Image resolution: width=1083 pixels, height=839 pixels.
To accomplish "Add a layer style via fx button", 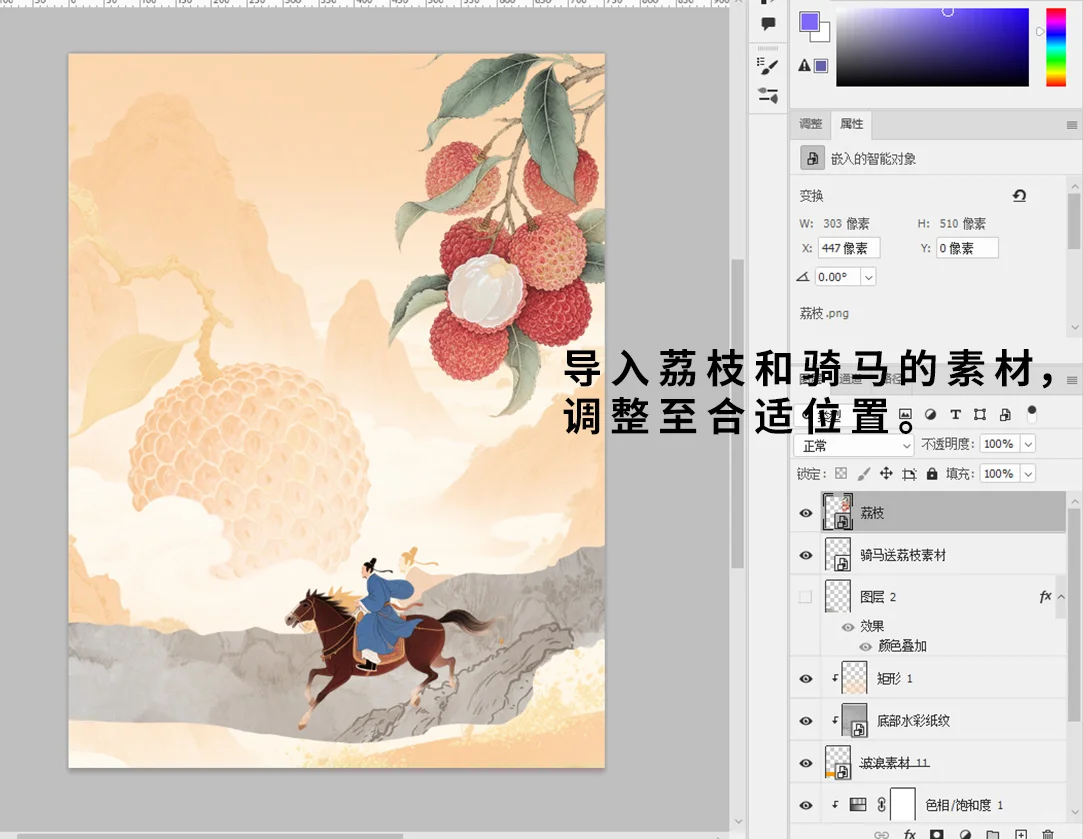I will [910, 834].
